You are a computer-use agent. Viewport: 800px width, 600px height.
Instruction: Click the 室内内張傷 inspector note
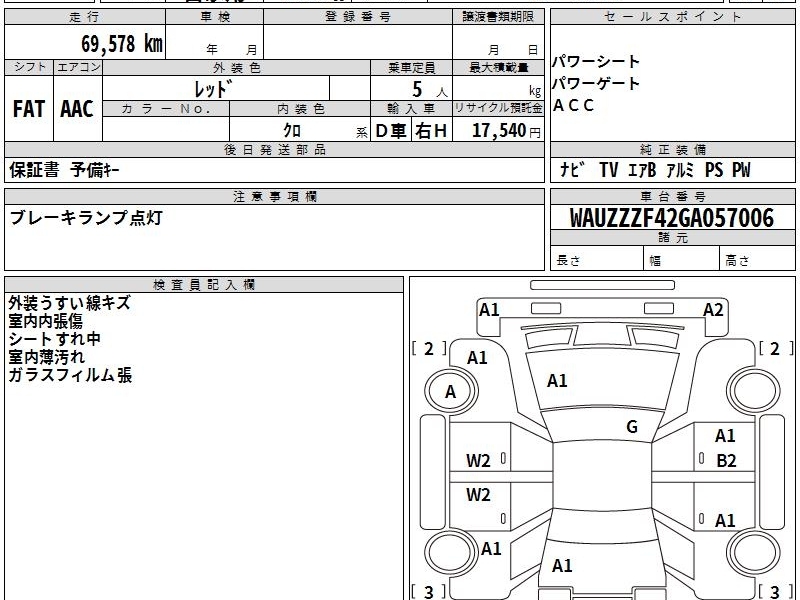pos(45,321)
